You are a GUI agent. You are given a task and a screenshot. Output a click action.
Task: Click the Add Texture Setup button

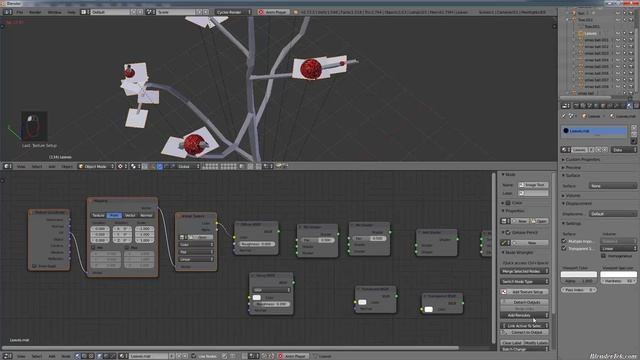pos(524,292)
